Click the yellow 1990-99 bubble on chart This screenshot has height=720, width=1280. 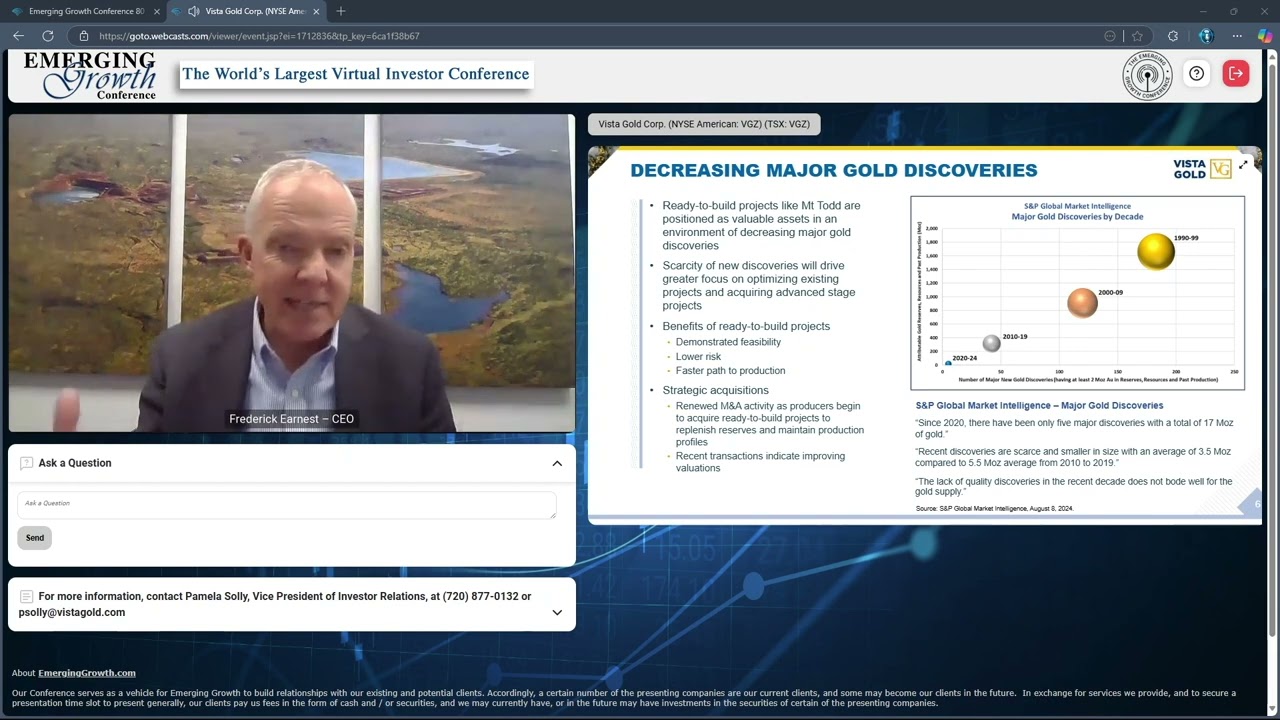(x=1156, y=251)
